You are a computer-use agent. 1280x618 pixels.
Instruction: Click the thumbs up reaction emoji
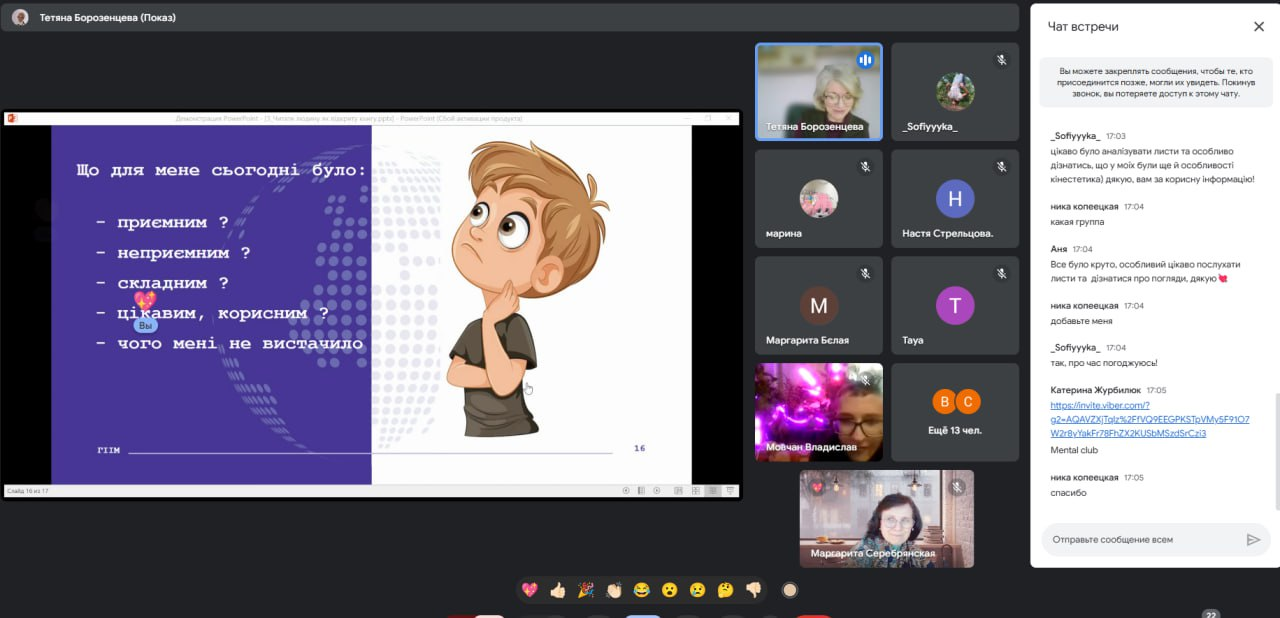(558, 590)
